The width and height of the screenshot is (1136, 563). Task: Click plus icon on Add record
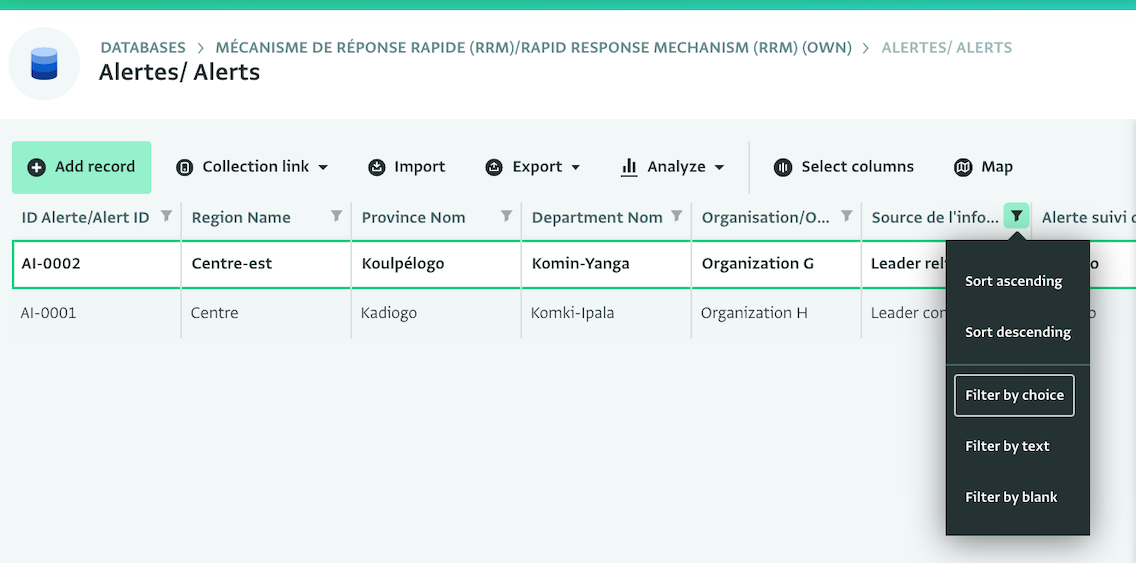36,167
